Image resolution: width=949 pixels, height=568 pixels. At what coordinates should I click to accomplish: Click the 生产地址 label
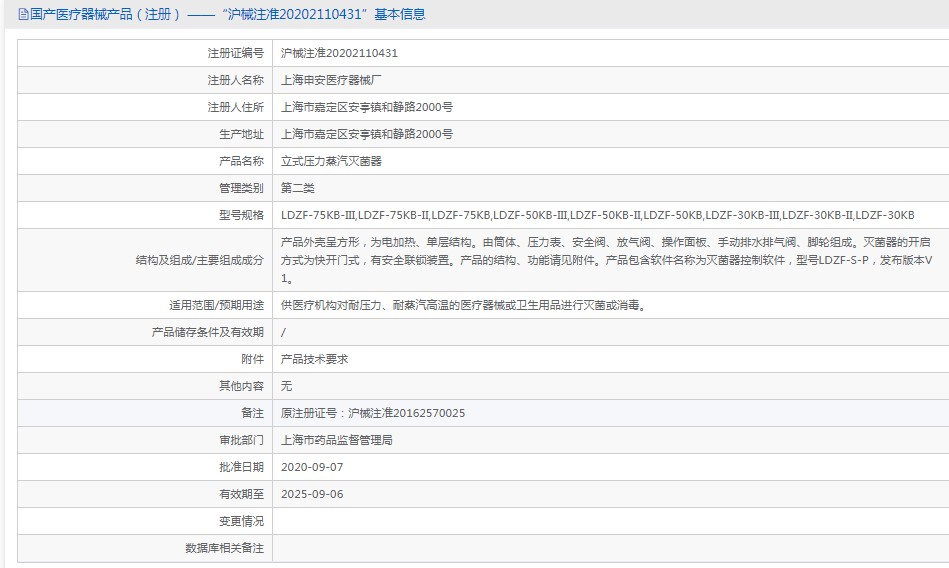pos(241,134)
